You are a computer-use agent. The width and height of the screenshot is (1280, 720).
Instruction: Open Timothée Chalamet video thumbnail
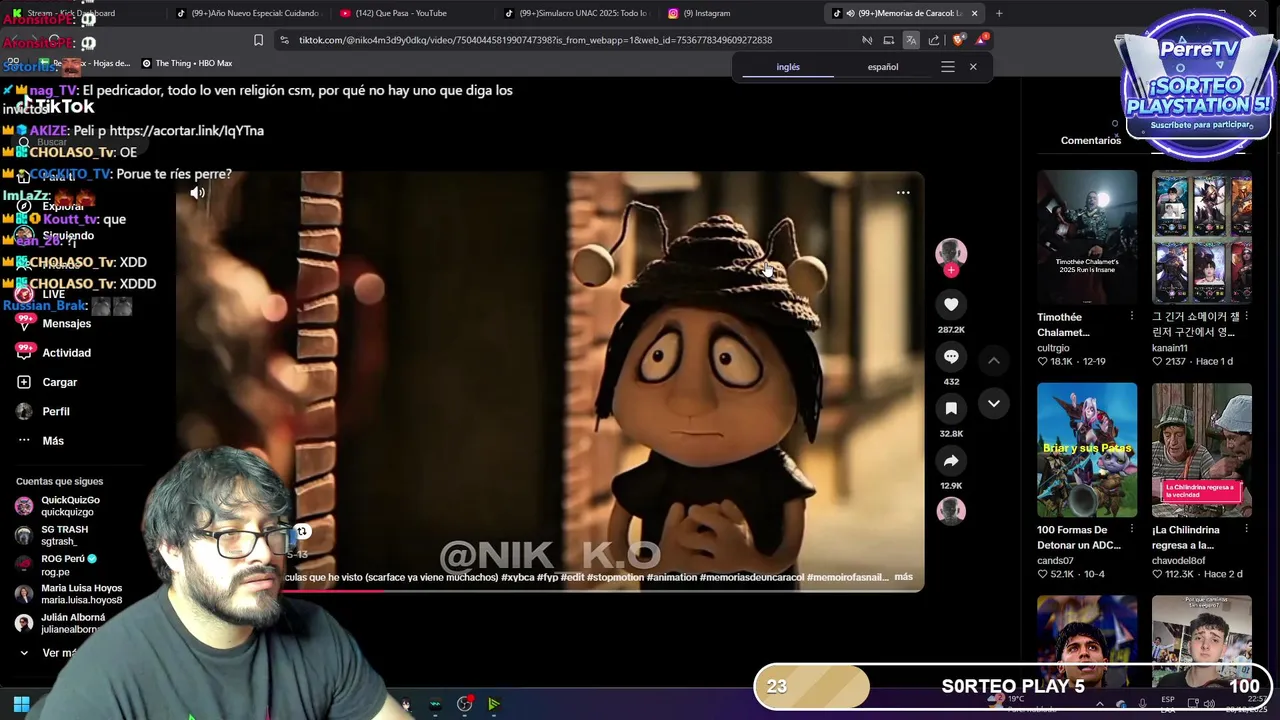pyautogui.click(x=1087, y=237)
